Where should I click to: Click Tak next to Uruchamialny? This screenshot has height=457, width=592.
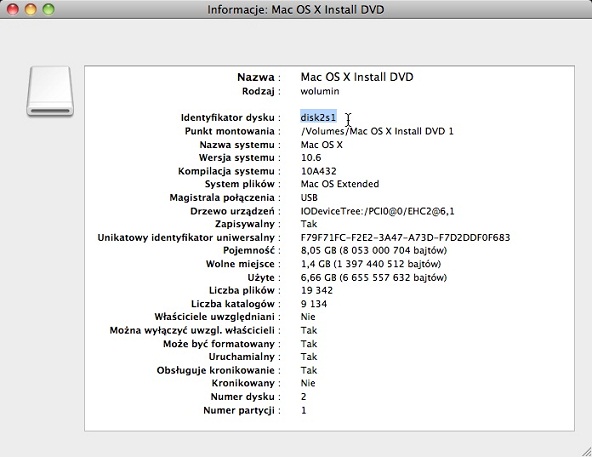pyautogui.click(x=309, y=357)
